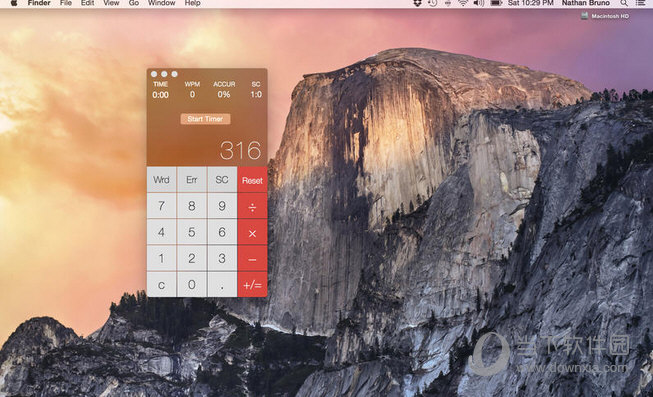Open the Wi-Fi status menu
Screen dimensions: 653x397
point(463,3)
